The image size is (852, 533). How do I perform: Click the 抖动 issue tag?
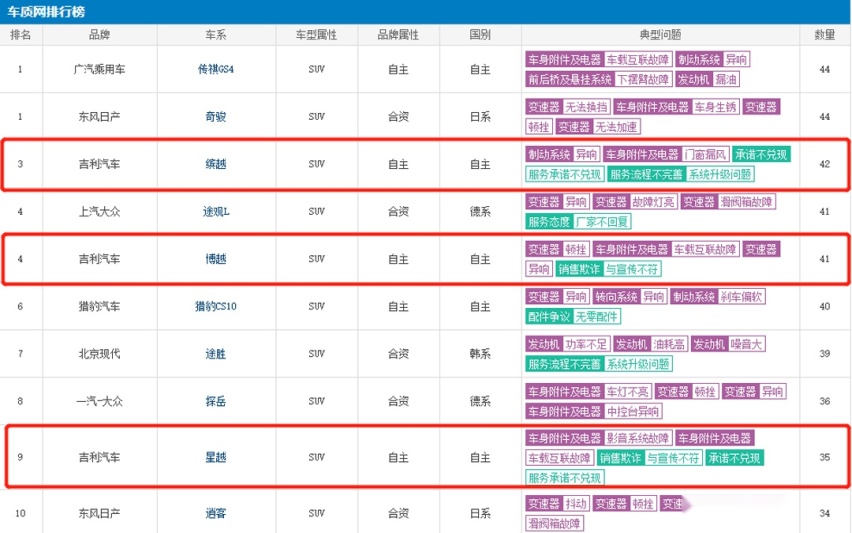tap(576, 503)
